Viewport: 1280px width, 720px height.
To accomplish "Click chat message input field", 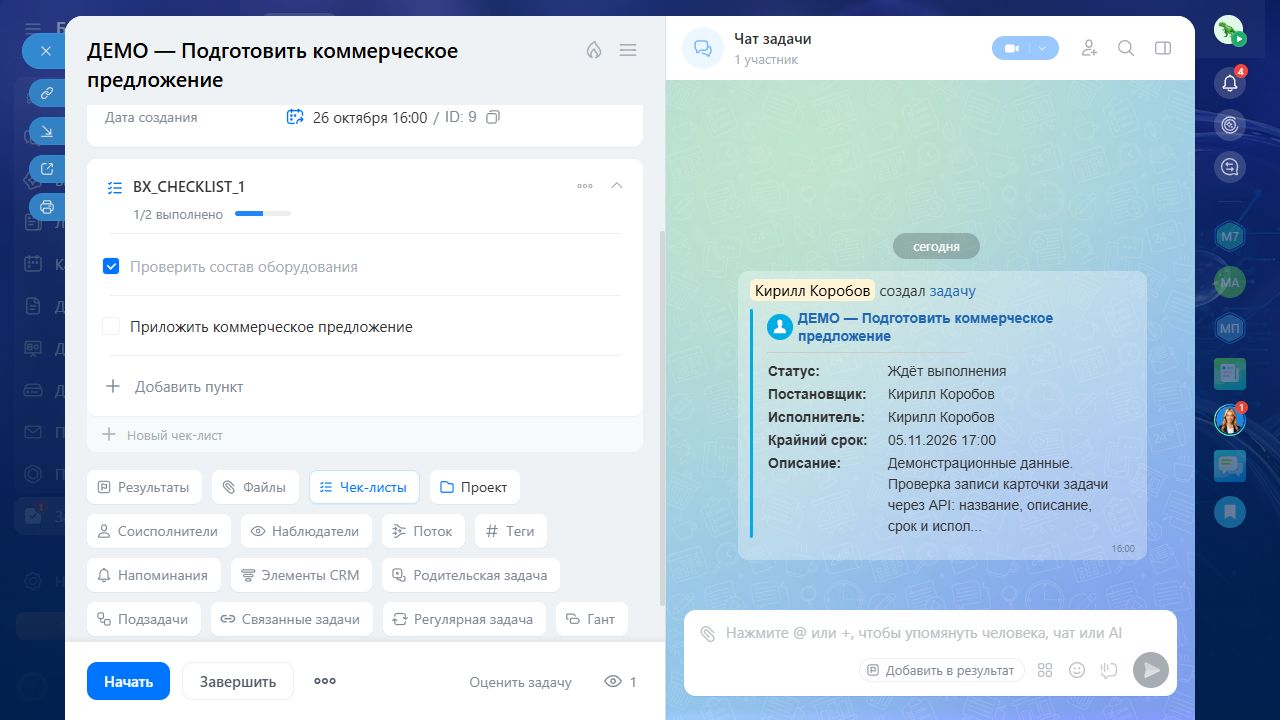I will tap(924, 633).
